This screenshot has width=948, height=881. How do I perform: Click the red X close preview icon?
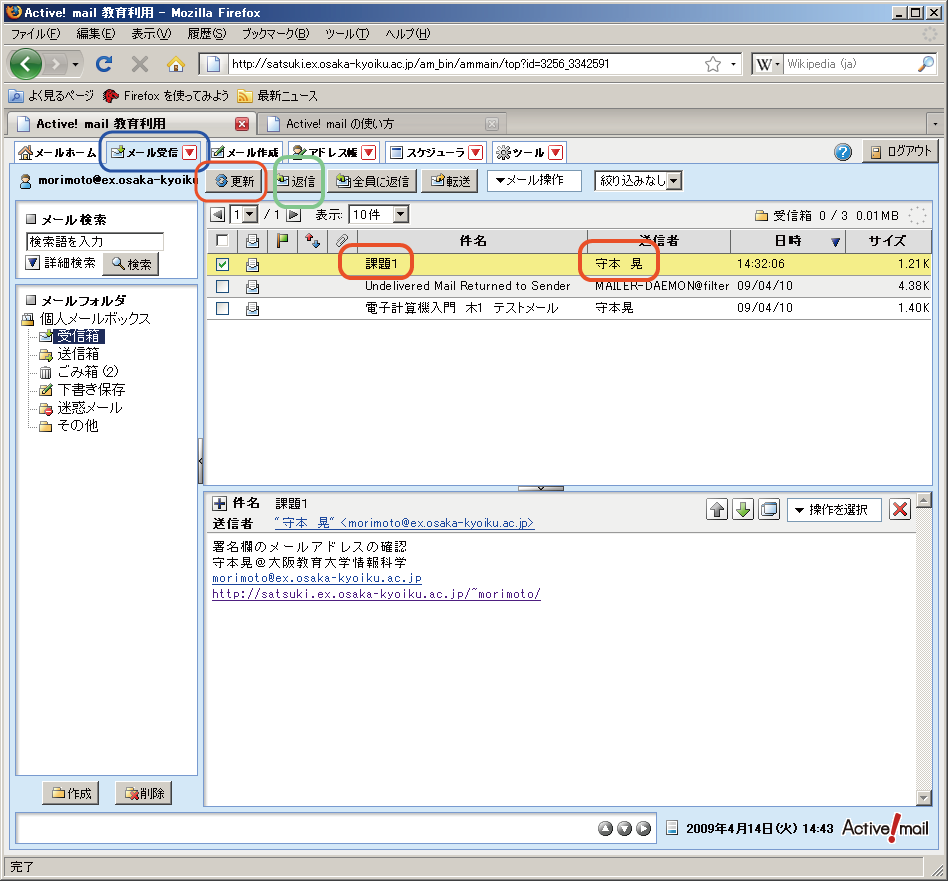coord(899,509)
